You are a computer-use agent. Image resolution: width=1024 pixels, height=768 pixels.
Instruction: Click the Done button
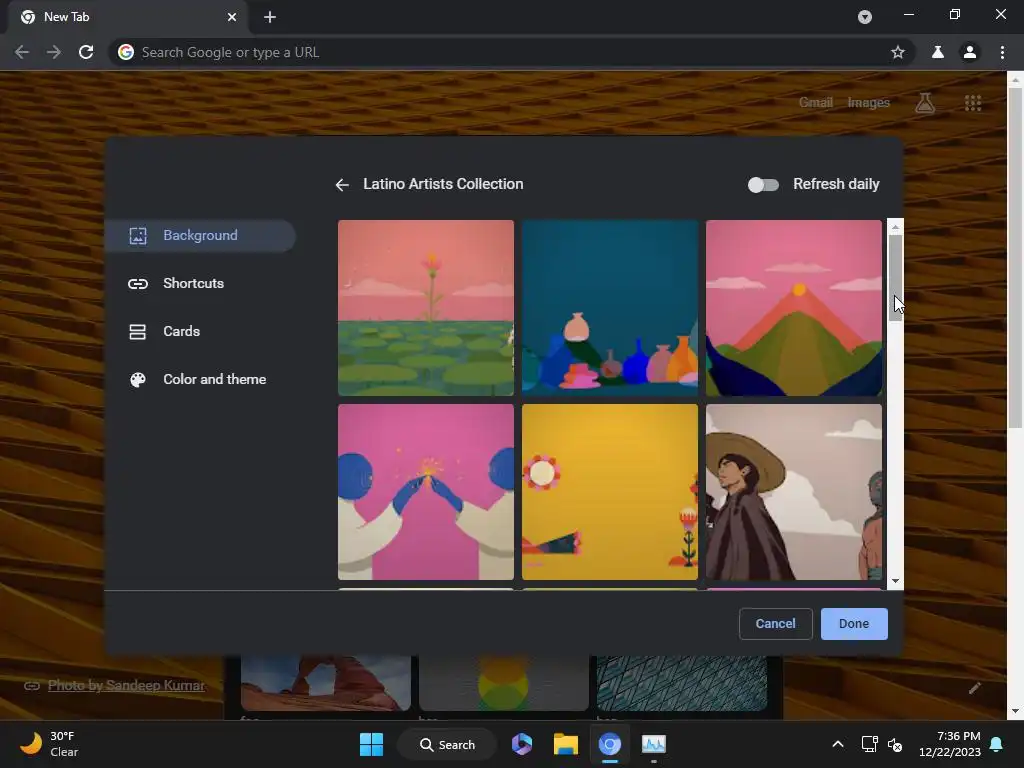point(854,624)
